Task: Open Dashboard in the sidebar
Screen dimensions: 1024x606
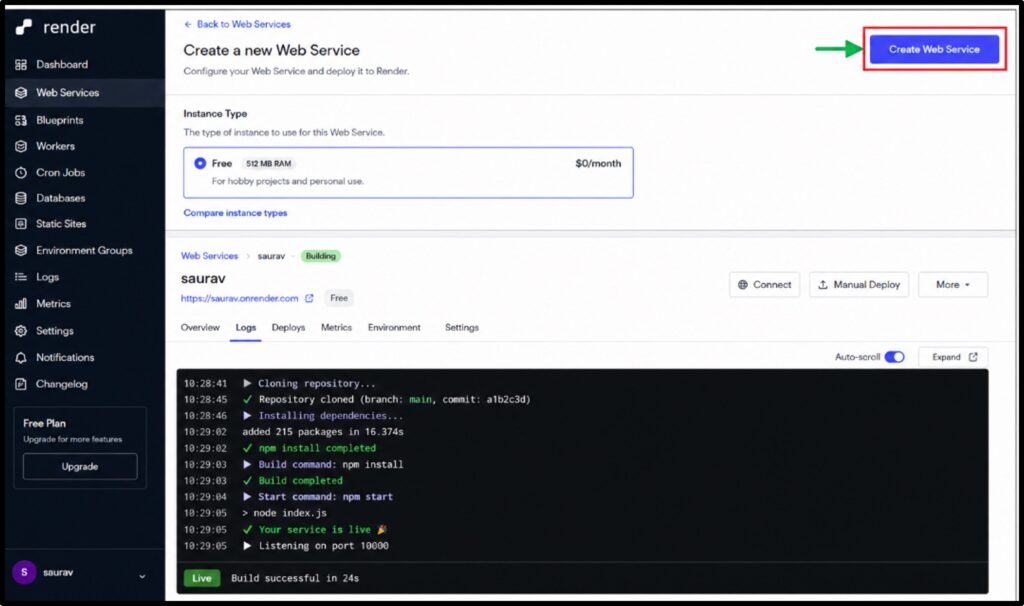Action: coord(62,65)
